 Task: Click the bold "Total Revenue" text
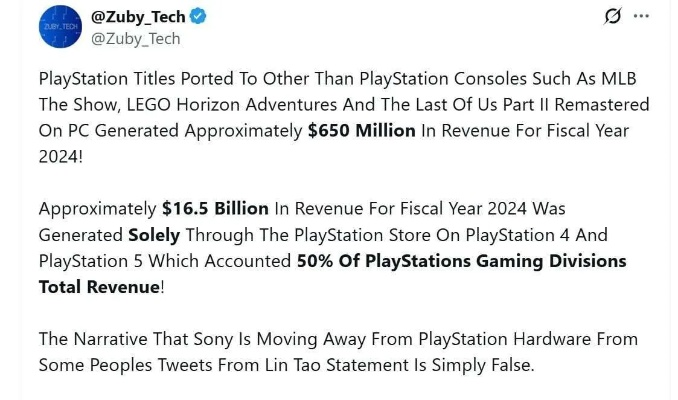coord(98,287)
